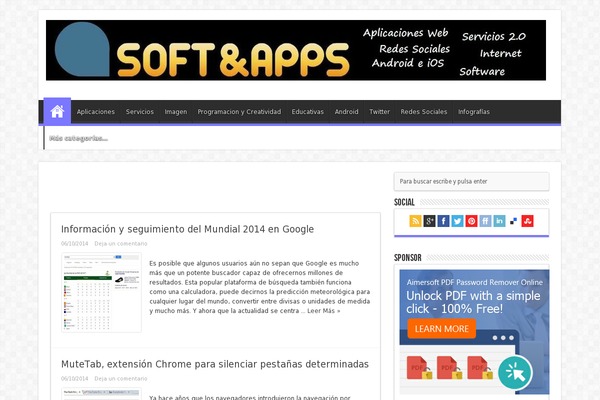Open article 'Información y seguimiento del Mundial 2014'

[187, 229]
